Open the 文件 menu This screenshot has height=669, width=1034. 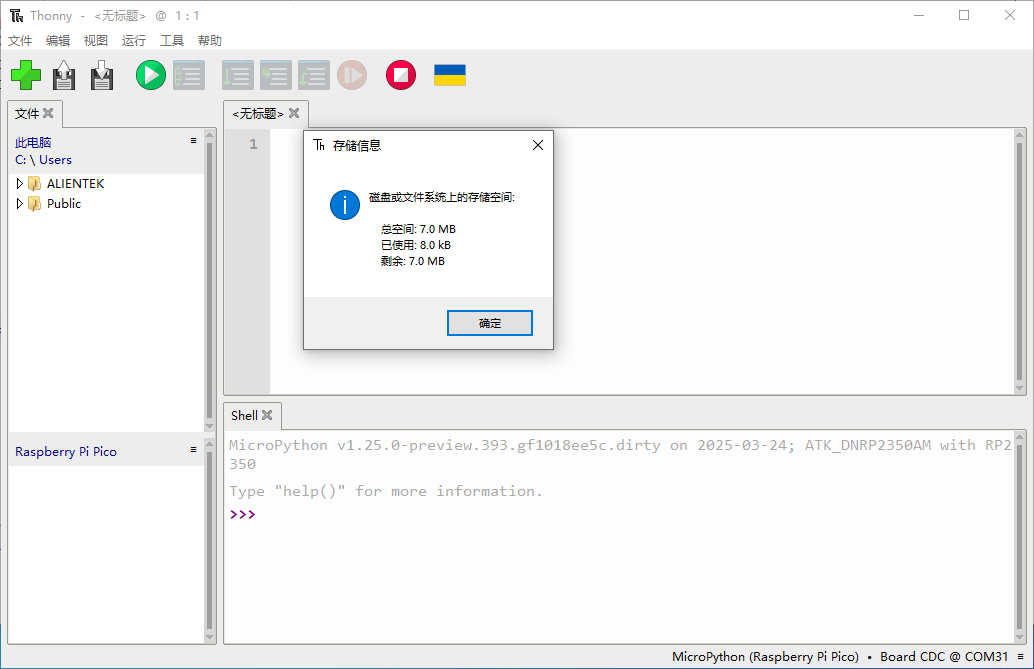[20, 40]
